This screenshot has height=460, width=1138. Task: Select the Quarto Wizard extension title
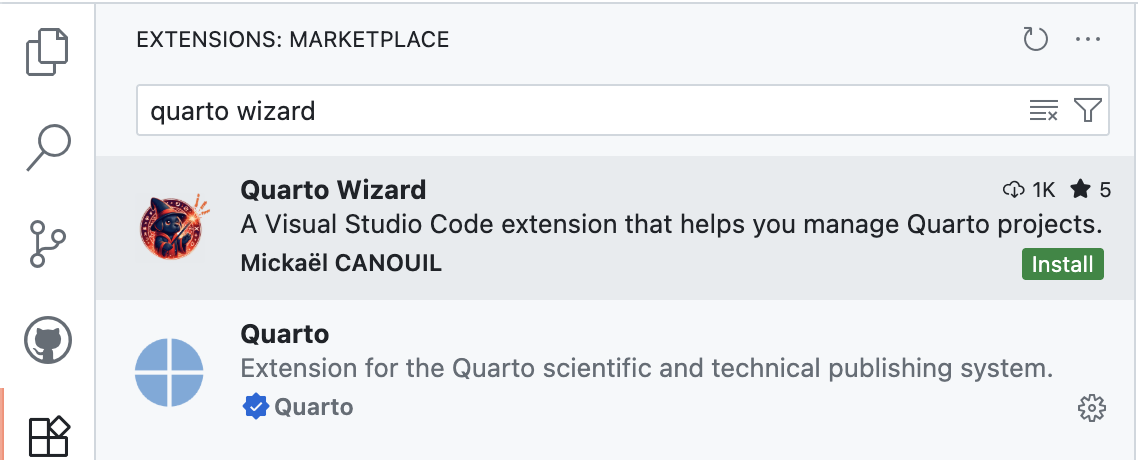tap(333, 189)
